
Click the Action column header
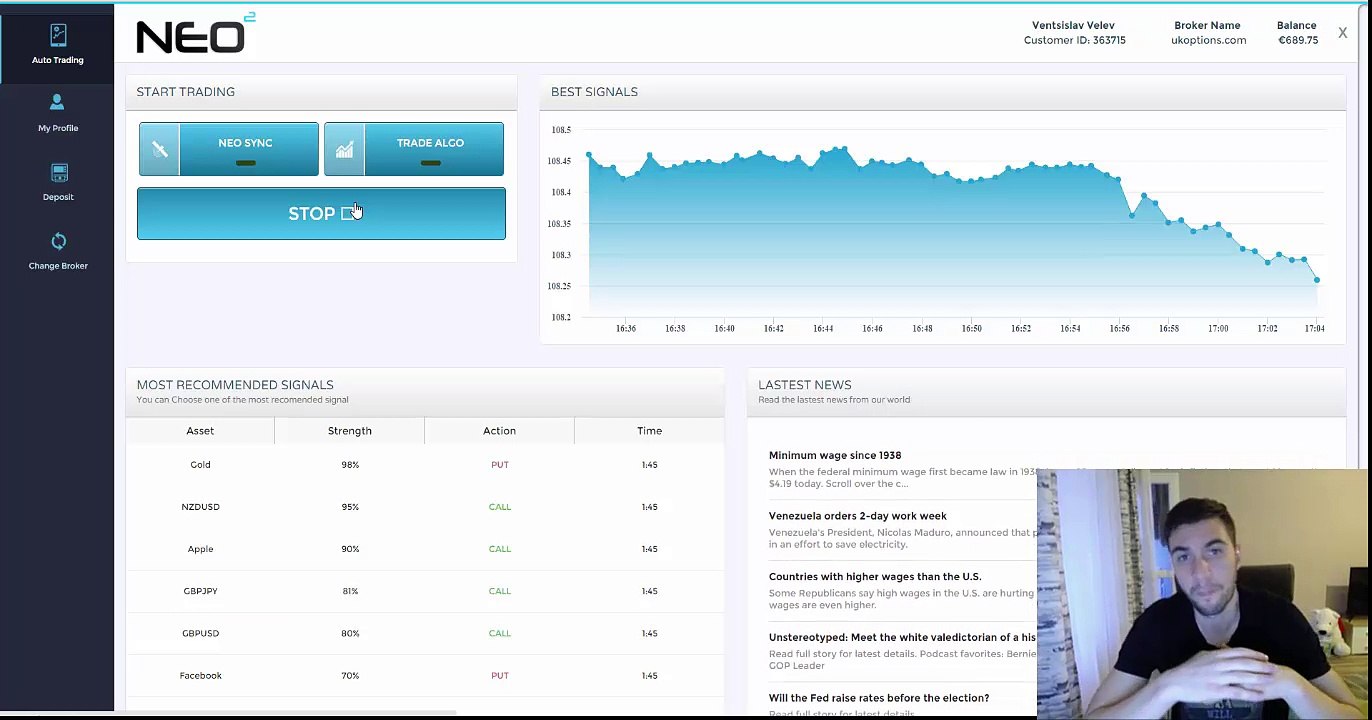[500, 431]
